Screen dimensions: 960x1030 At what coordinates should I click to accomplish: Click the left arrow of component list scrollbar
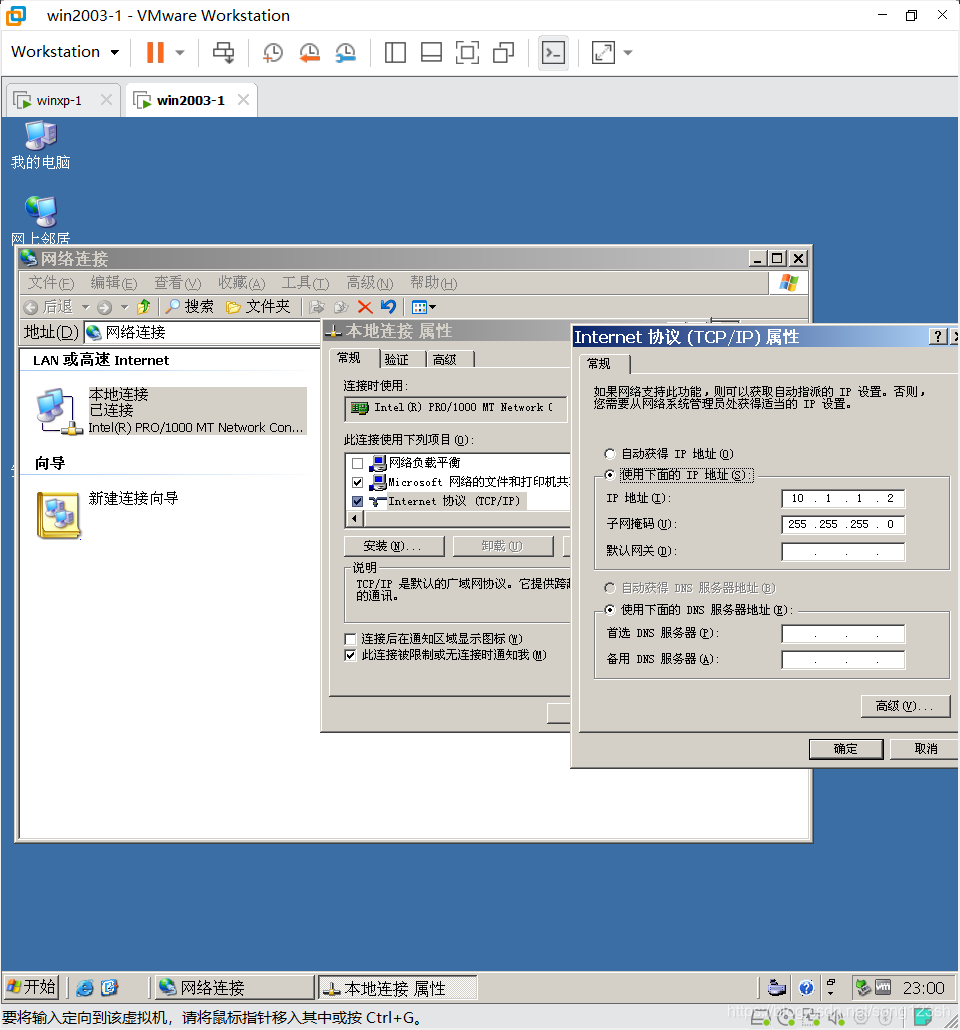355,519
